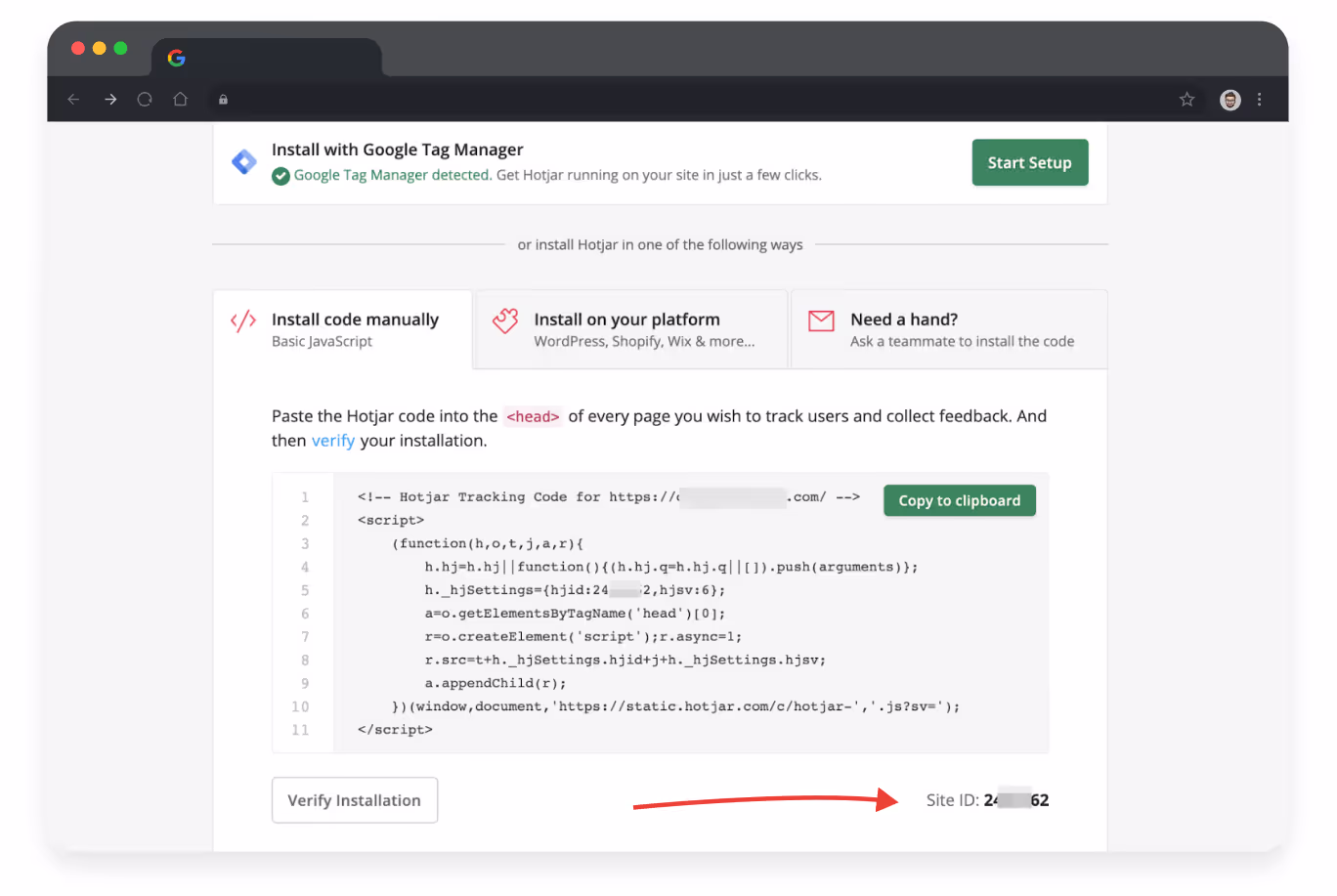
Task: Go back with the browser back arrow
Action: point(73,99)
